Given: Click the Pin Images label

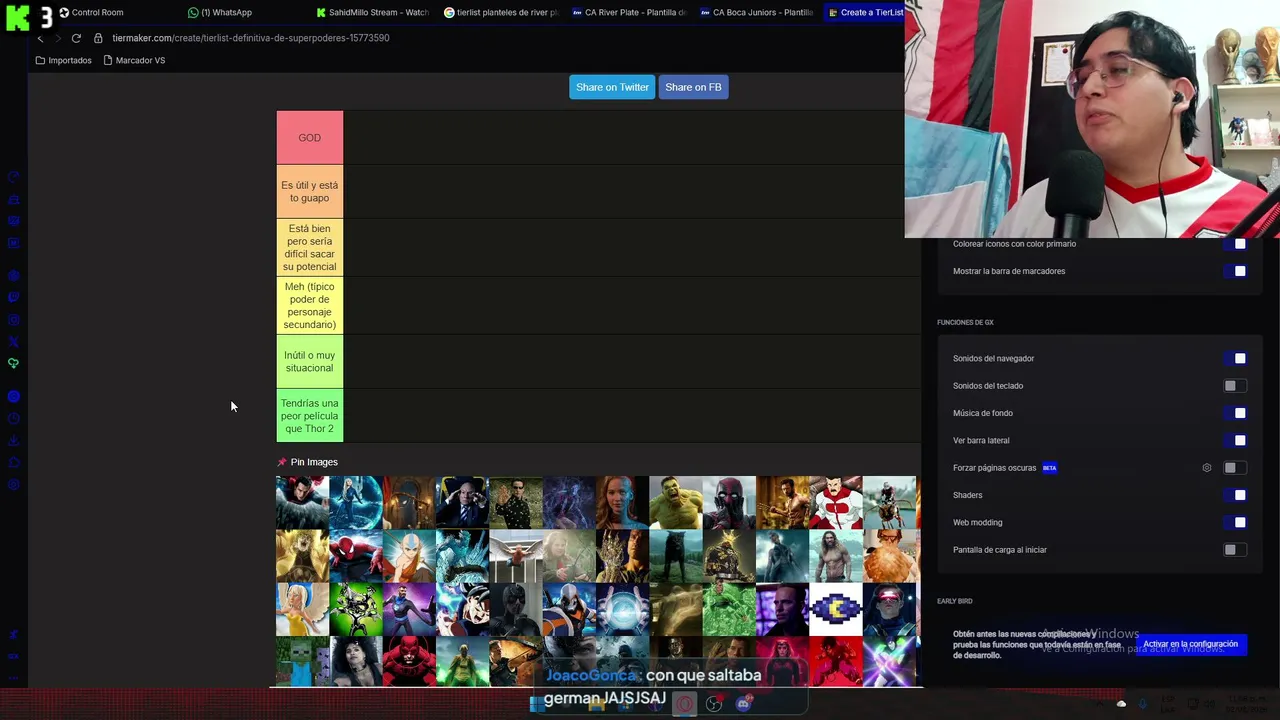Looking at the screenshot, I should pyautogui.click(x=314, y=462).
